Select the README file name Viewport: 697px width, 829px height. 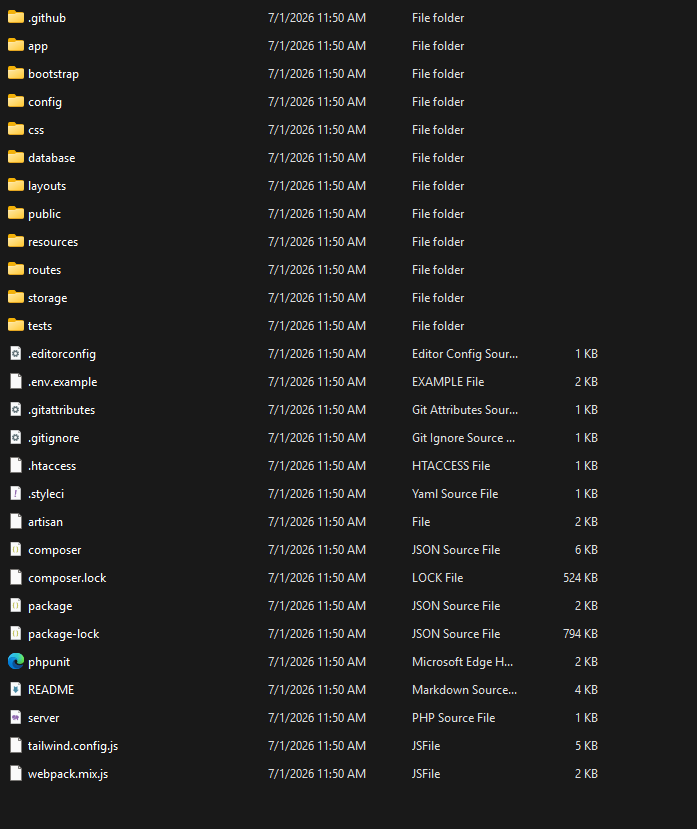51,689
